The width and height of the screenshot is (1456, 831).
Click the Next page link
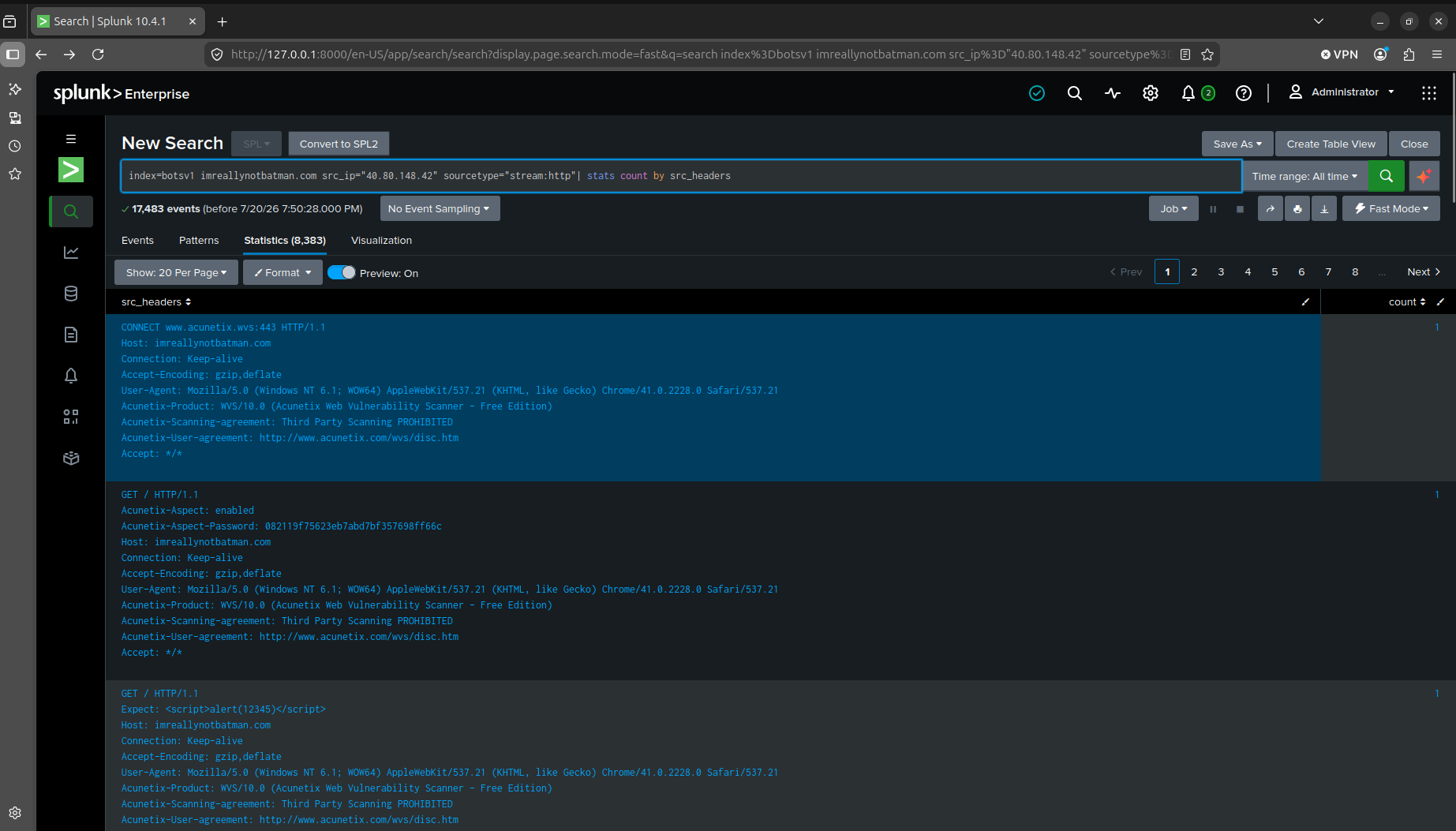pos(1424,271)
